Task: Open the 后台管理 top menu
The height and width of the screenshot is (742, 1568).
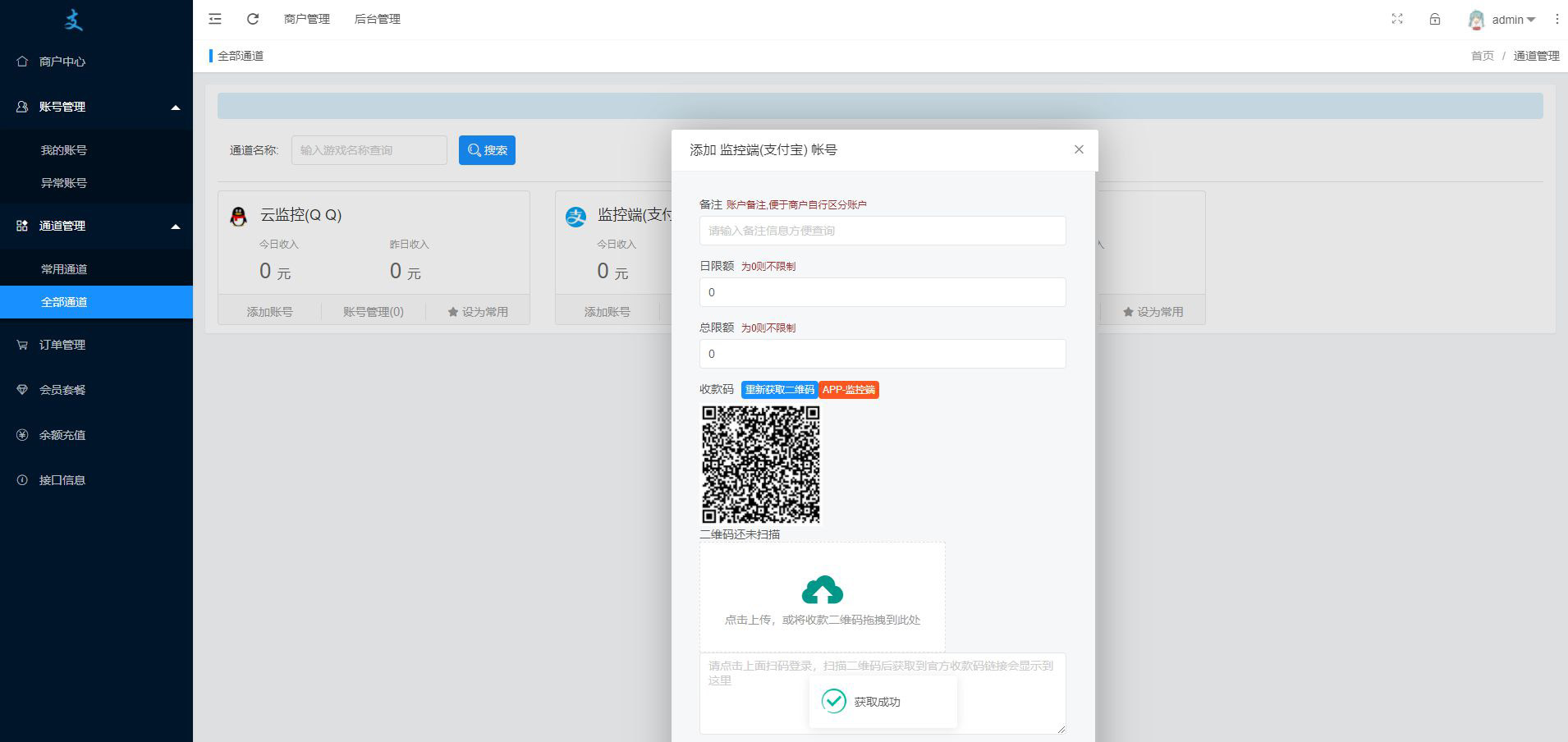Action: [x=377, y=19]
